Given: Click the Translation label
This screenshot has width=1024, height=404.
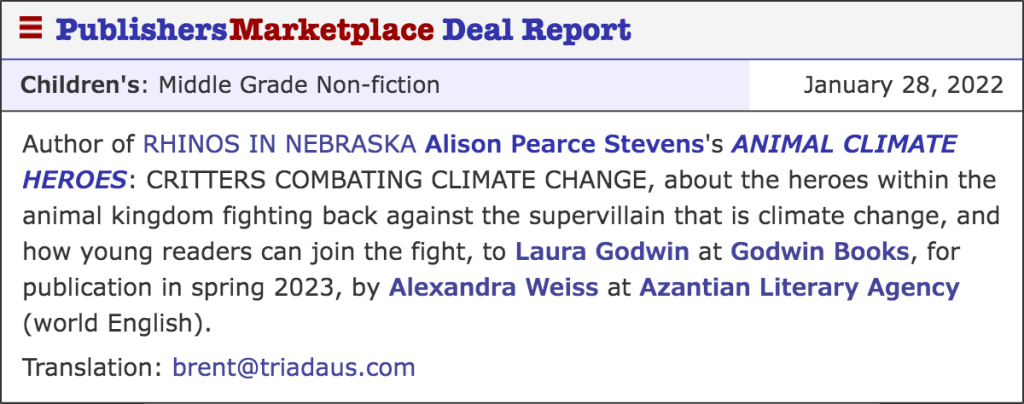Looking at the screenshot, I should pyautogui.click(x=91, y=367).
